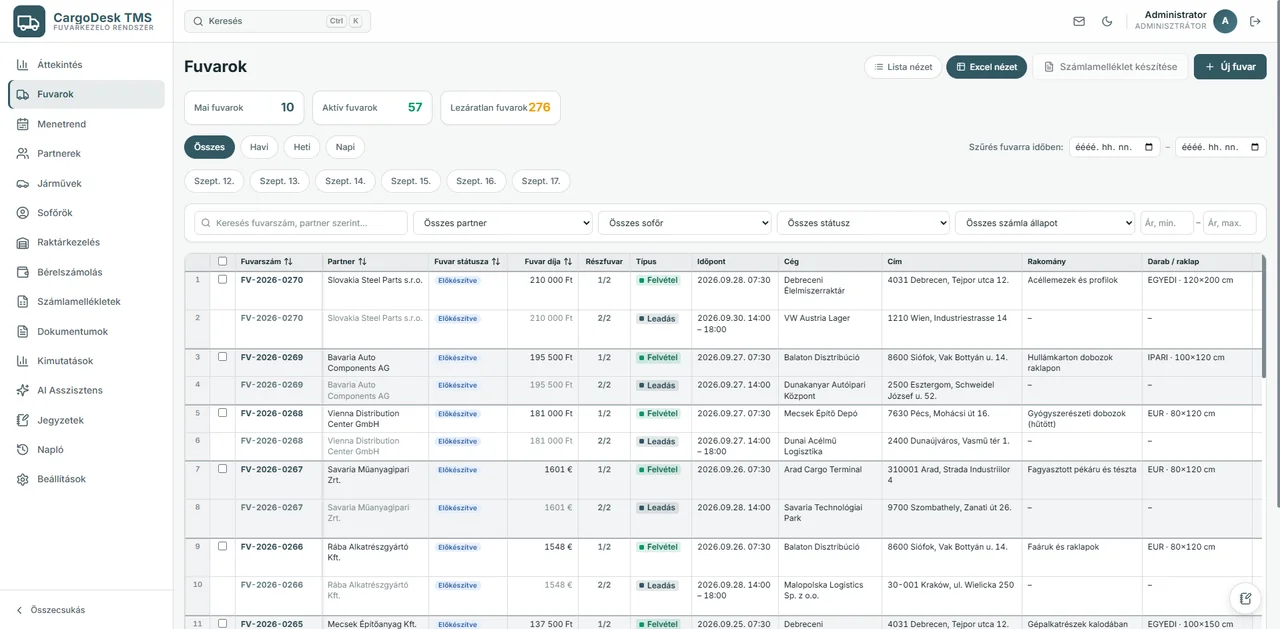Click Számlamelléklet készítése button
This screenshot has width=1280, height=629.
[x=1110, y=67]
